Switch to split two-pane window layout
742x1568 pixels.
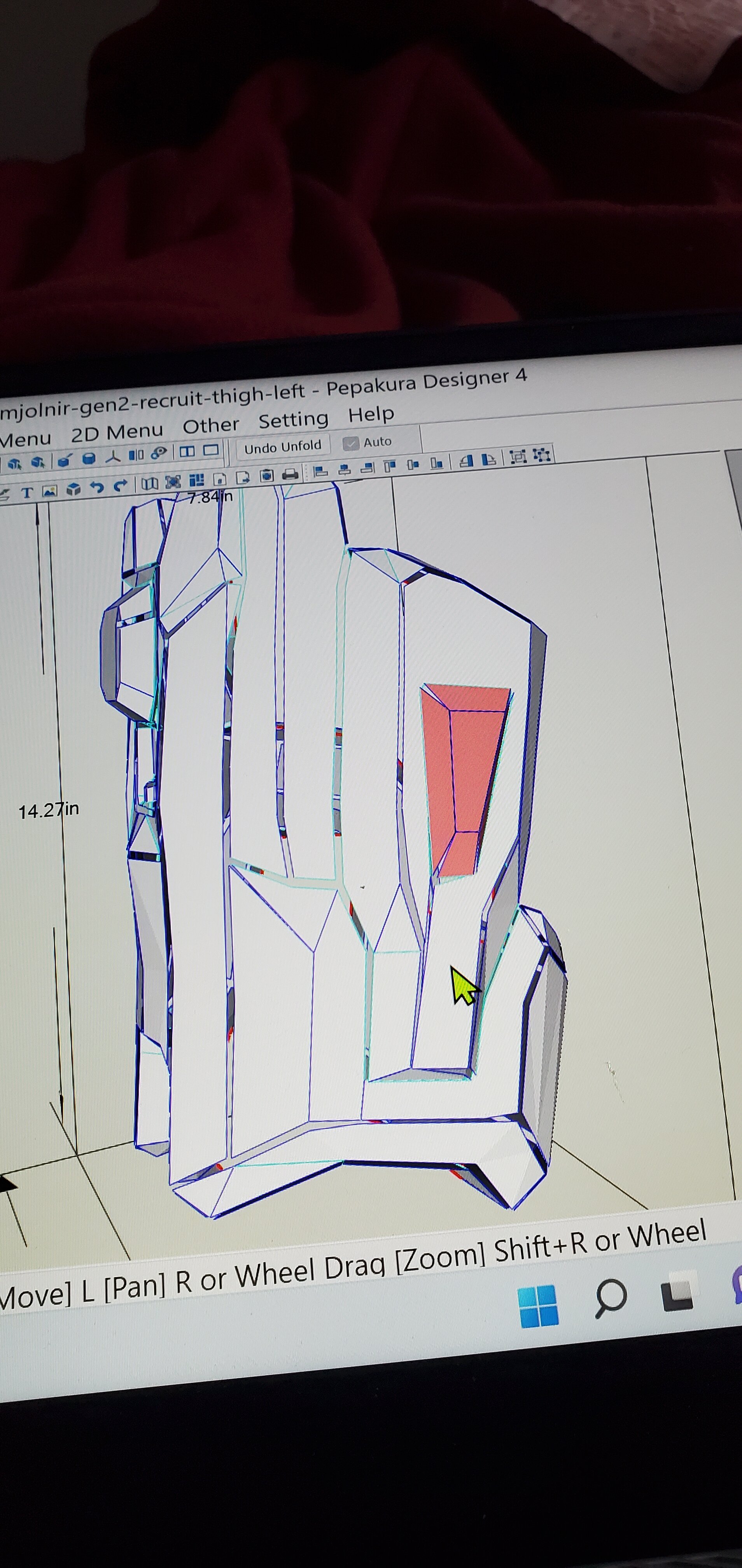(187, 451)
